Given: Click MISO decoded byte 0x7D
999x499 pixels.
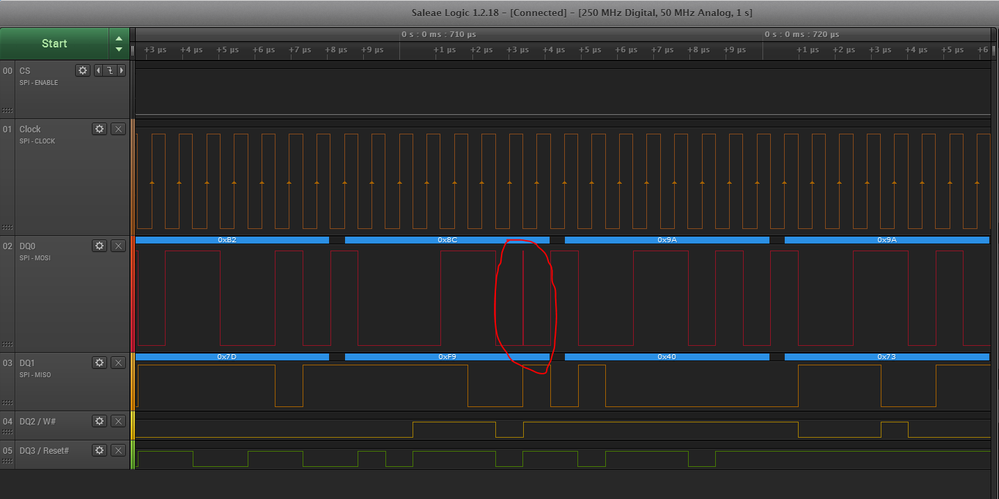Looking at the screenshot, I should coord(232,356).
